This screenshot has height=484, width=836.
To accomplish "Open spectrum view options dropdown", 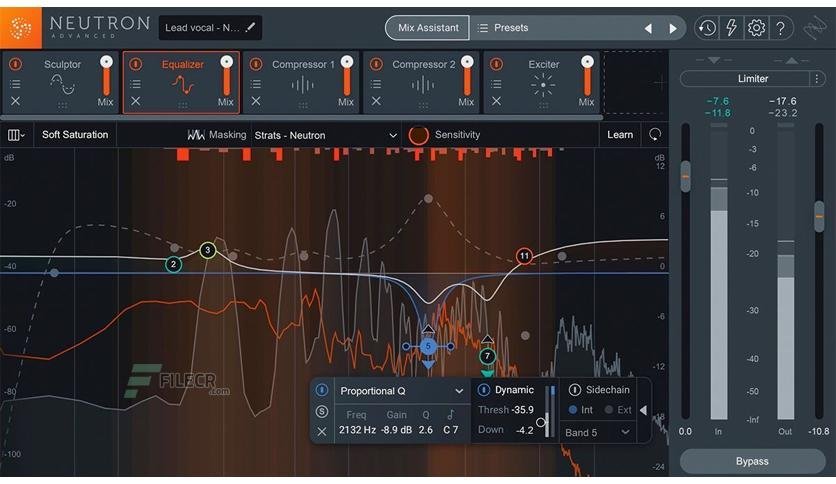I will (x=17, y=135).
